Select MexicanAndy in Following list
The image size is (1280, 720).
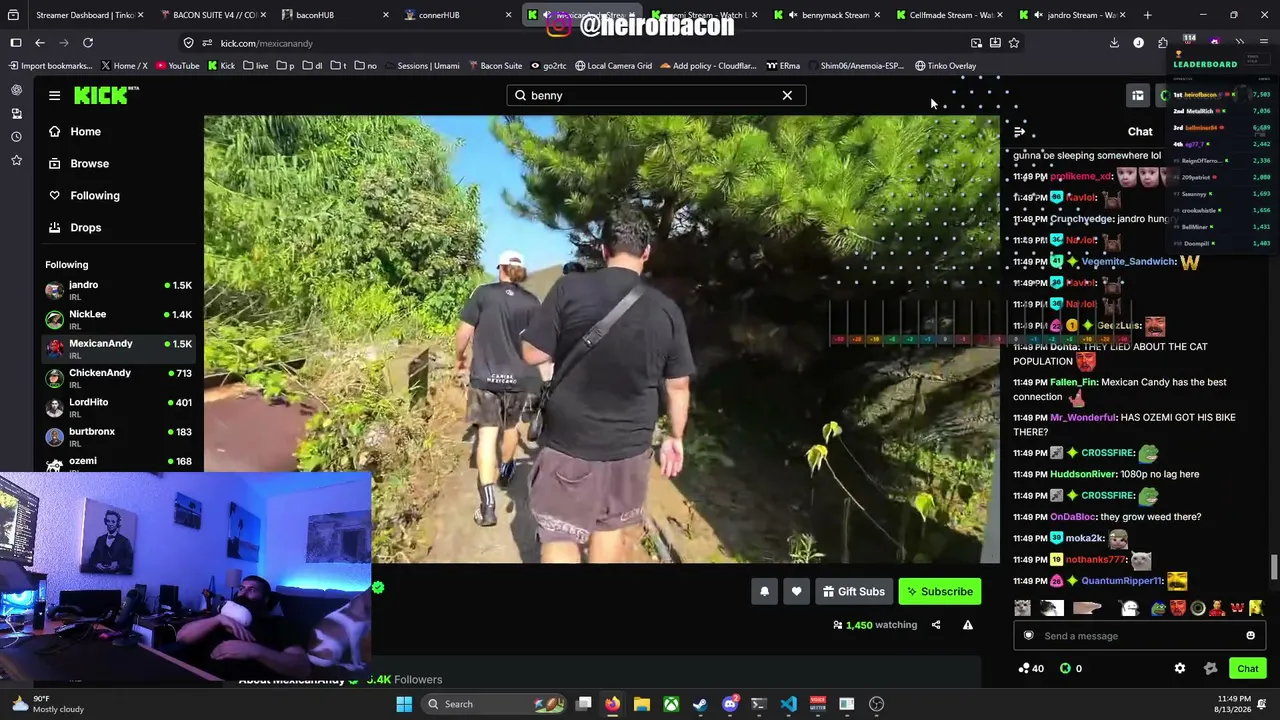click(118, 348)
